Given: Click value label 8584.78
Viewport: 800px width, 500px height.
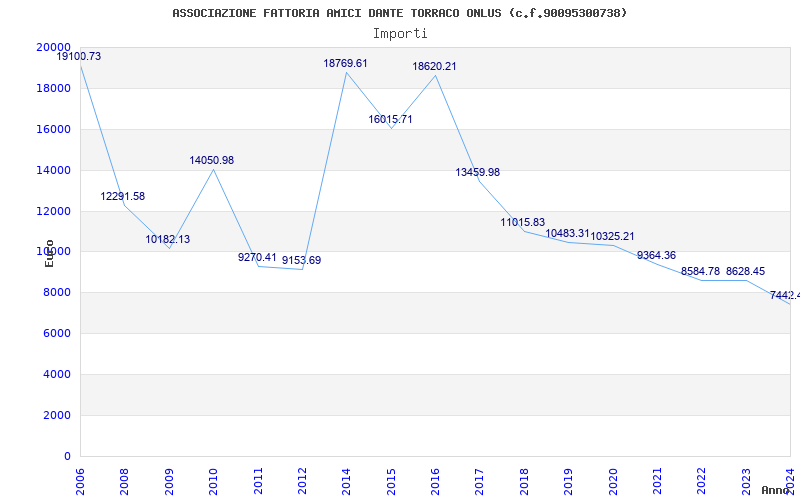Looking at the screenshot, I should (x=700, y=271).
